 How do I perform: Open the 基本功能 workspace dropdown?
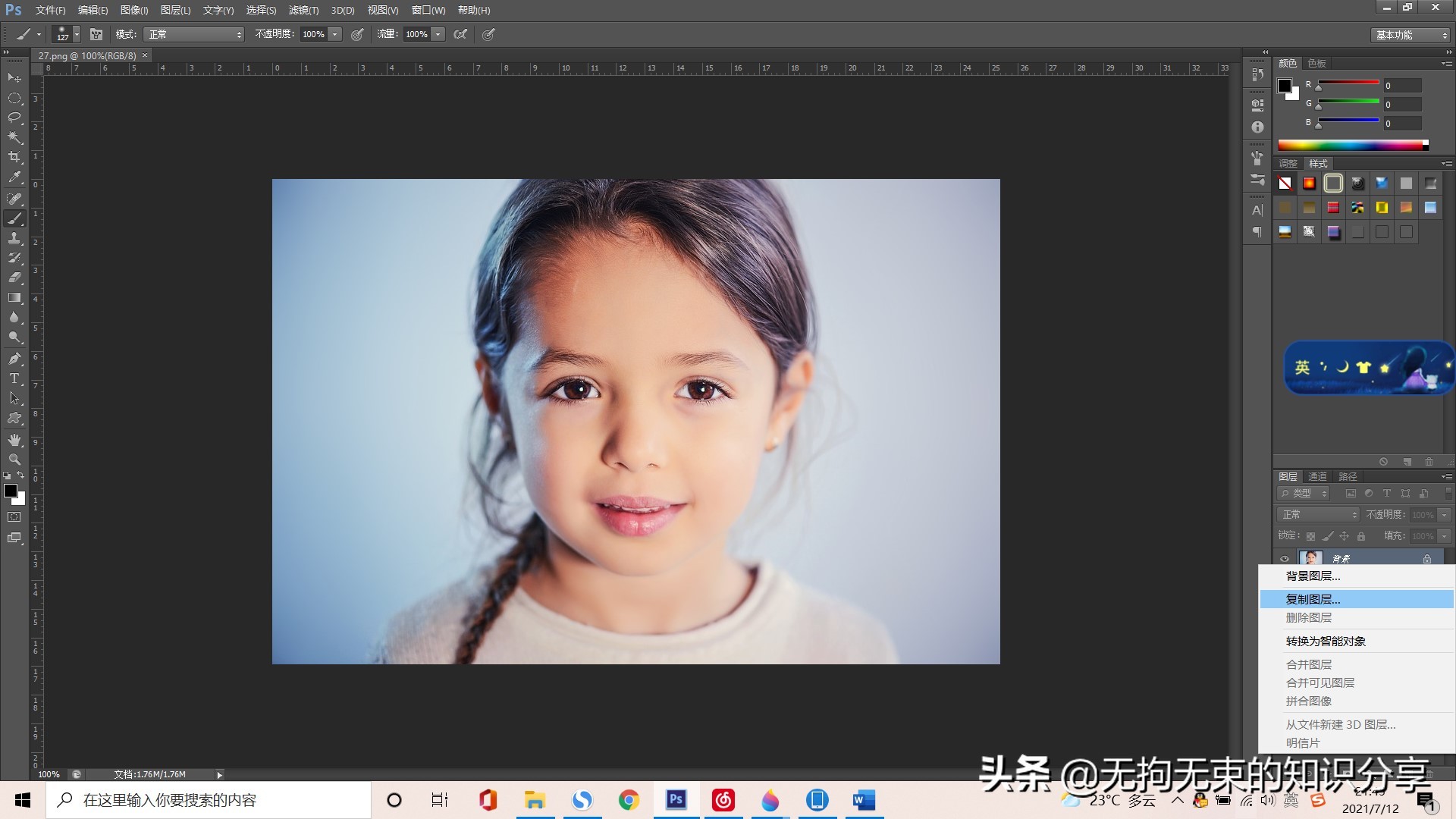1410,35
